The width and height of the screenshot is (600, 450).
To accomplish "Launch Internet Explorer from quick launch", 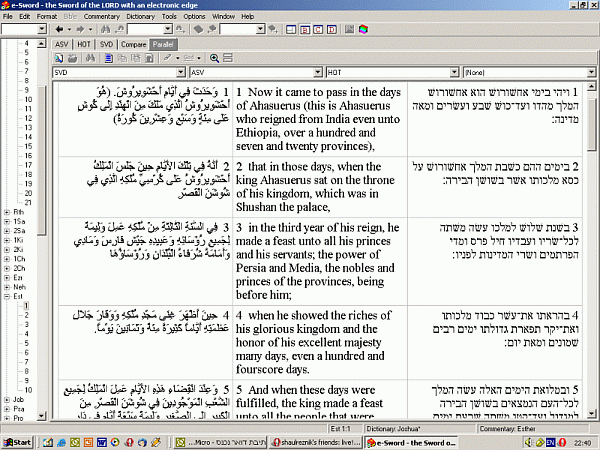I will click(x=62, y=443).
